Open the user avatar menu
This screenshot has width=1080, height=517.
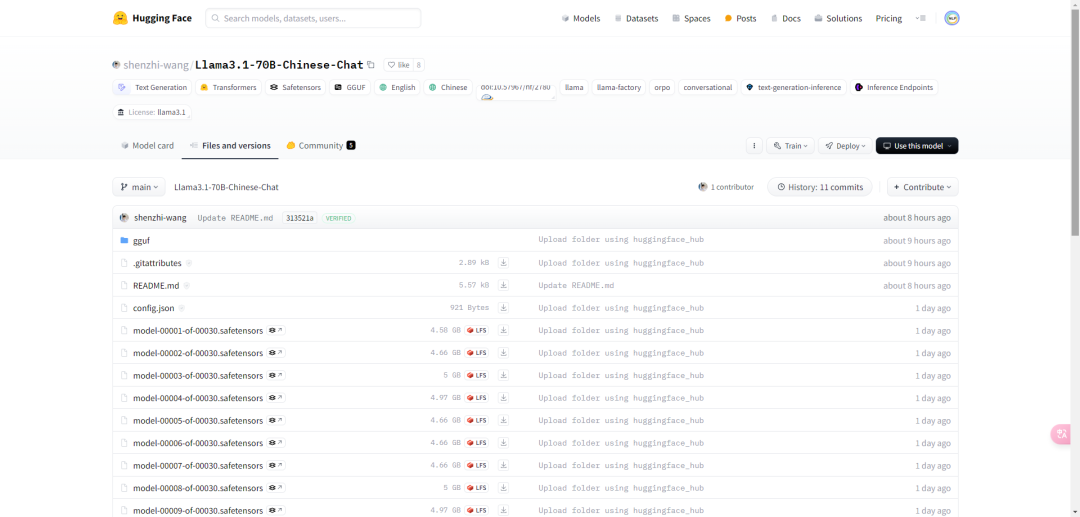tap(952, 19)
